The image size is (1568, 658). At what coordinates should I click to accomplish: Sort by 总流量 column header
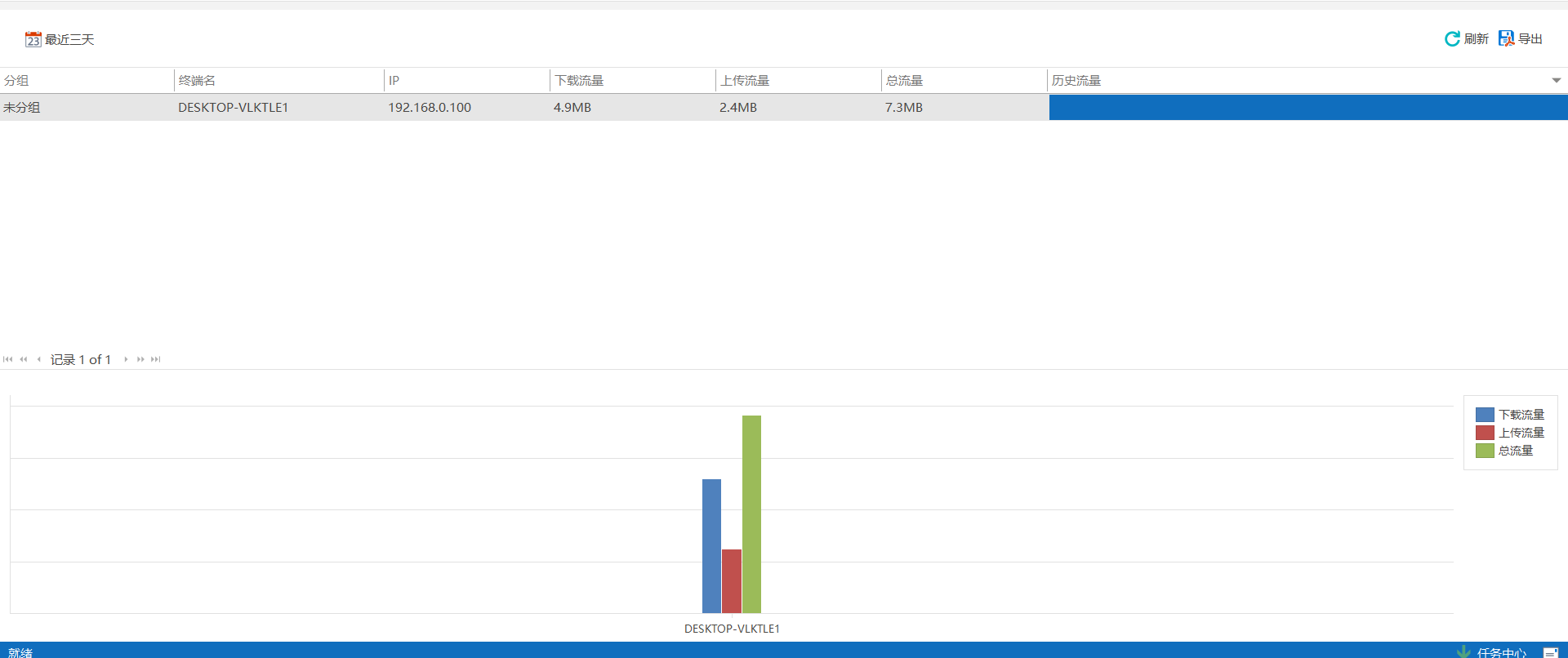[x=904, y=80]
